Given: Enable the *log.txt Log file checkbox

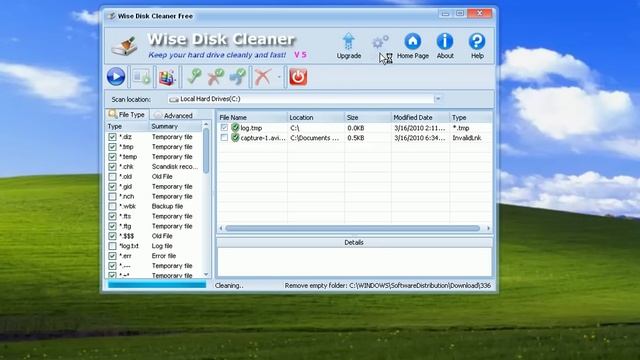Looking at the screenshot, I should click(112, 246).
